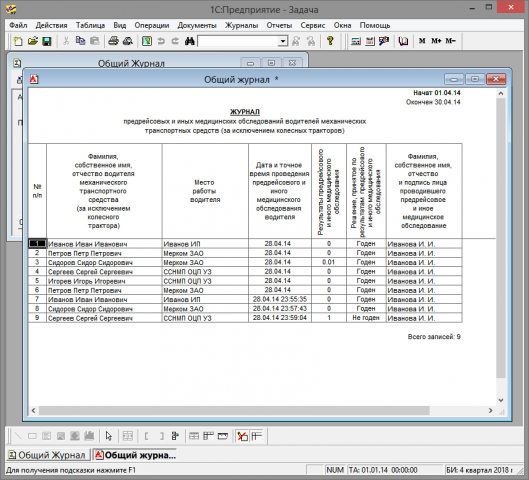Click inside the toolbar search field
Viewport: 529px width, 480px height.
(238, 41)
